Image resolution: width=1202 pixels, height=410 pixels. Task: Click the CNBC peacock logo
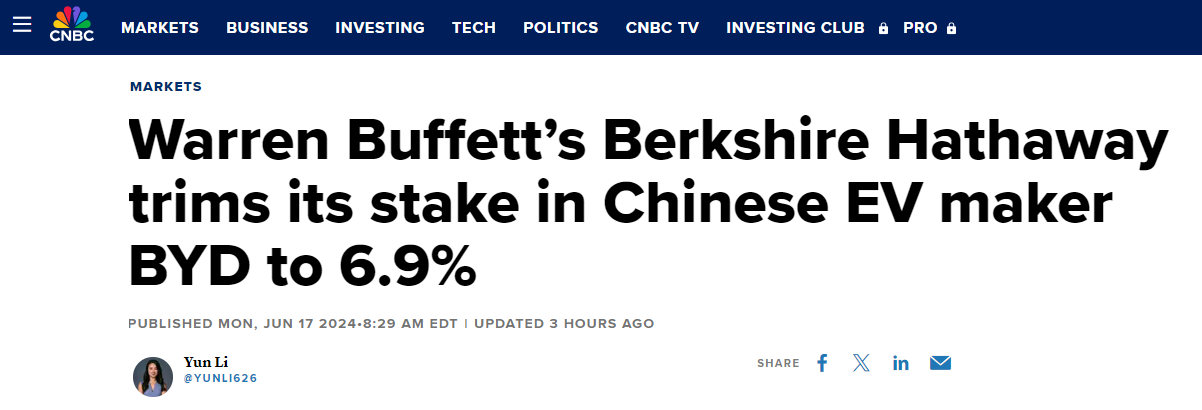[x=70, y=26]
